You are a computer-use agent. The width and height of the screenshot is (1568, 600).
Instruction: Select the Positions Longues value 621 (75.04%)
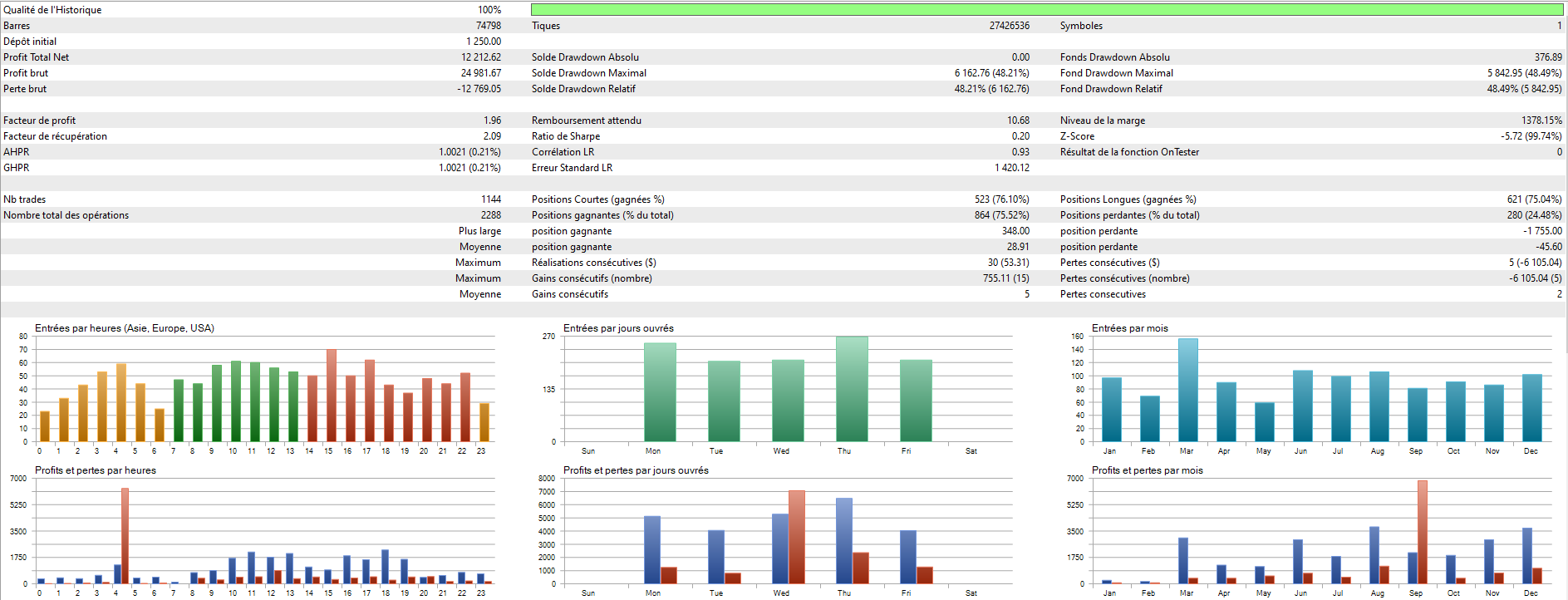(x=1535, y=199)
